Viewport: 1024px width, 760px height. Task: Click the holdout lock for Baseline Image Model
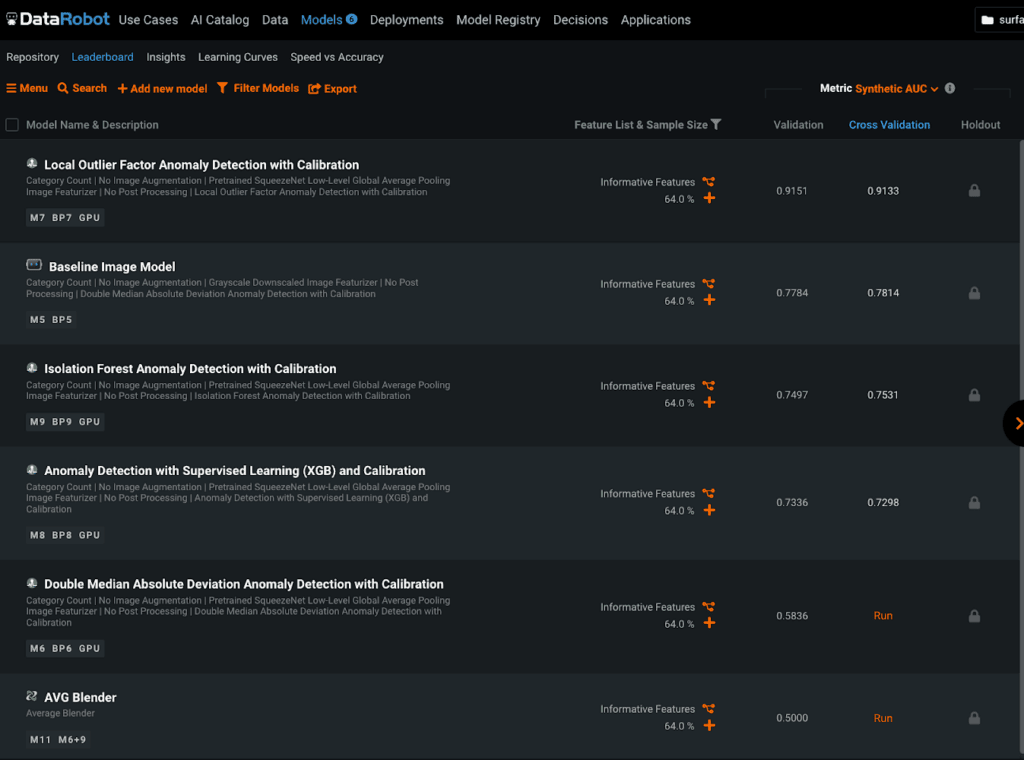[974, 293]
